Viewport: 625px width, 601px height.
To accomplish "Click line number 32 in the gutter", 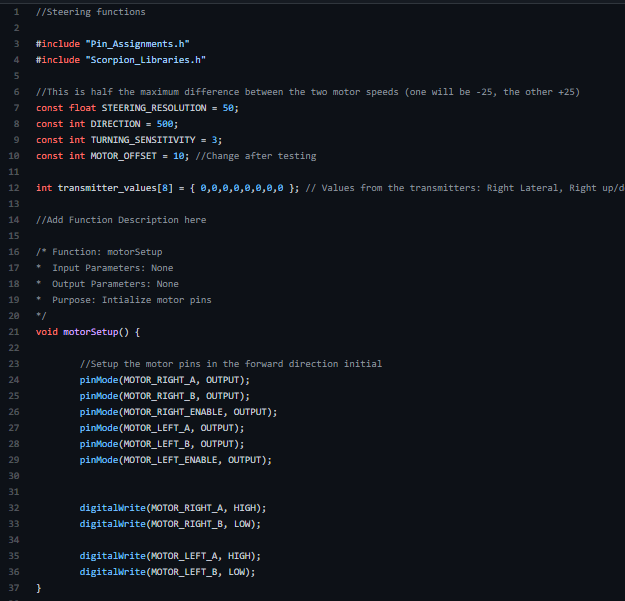I will tap(13, 508).
